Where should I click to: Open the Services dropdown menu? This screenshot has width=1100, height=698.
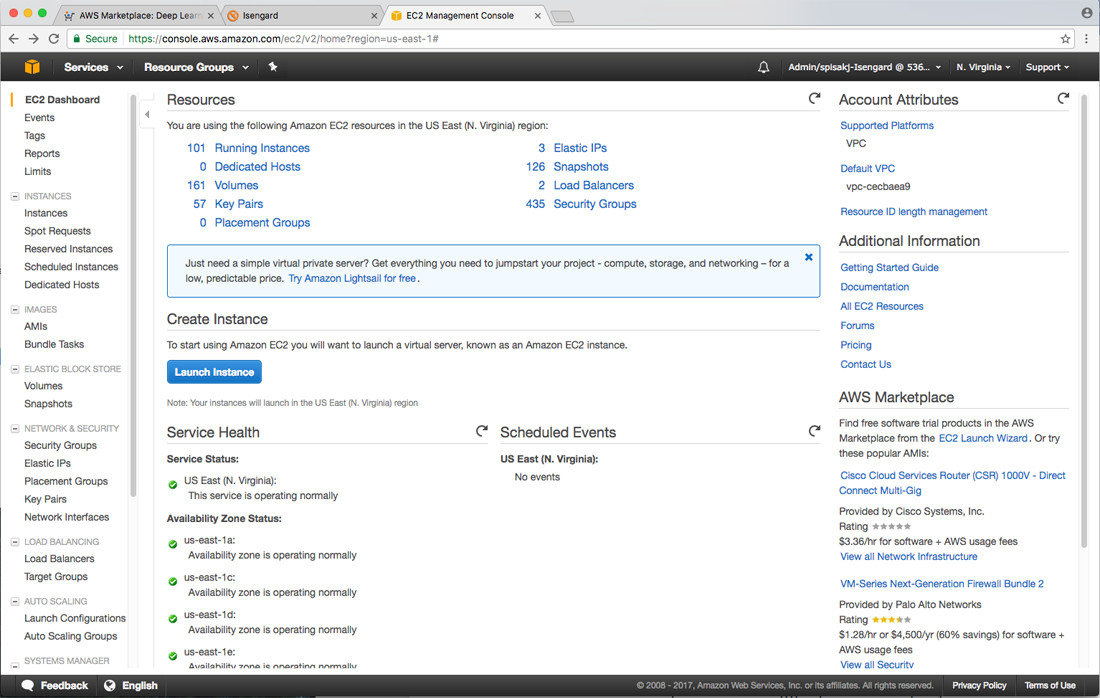pos(93,67)
